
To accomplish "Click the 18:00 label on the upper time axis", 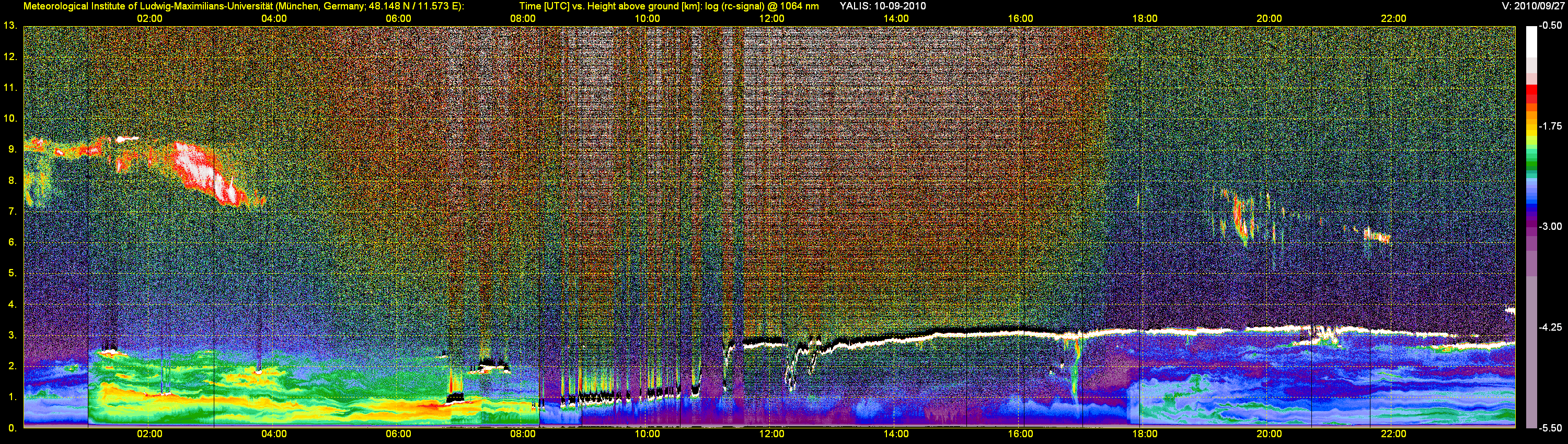I will (x=1145, y=19).
